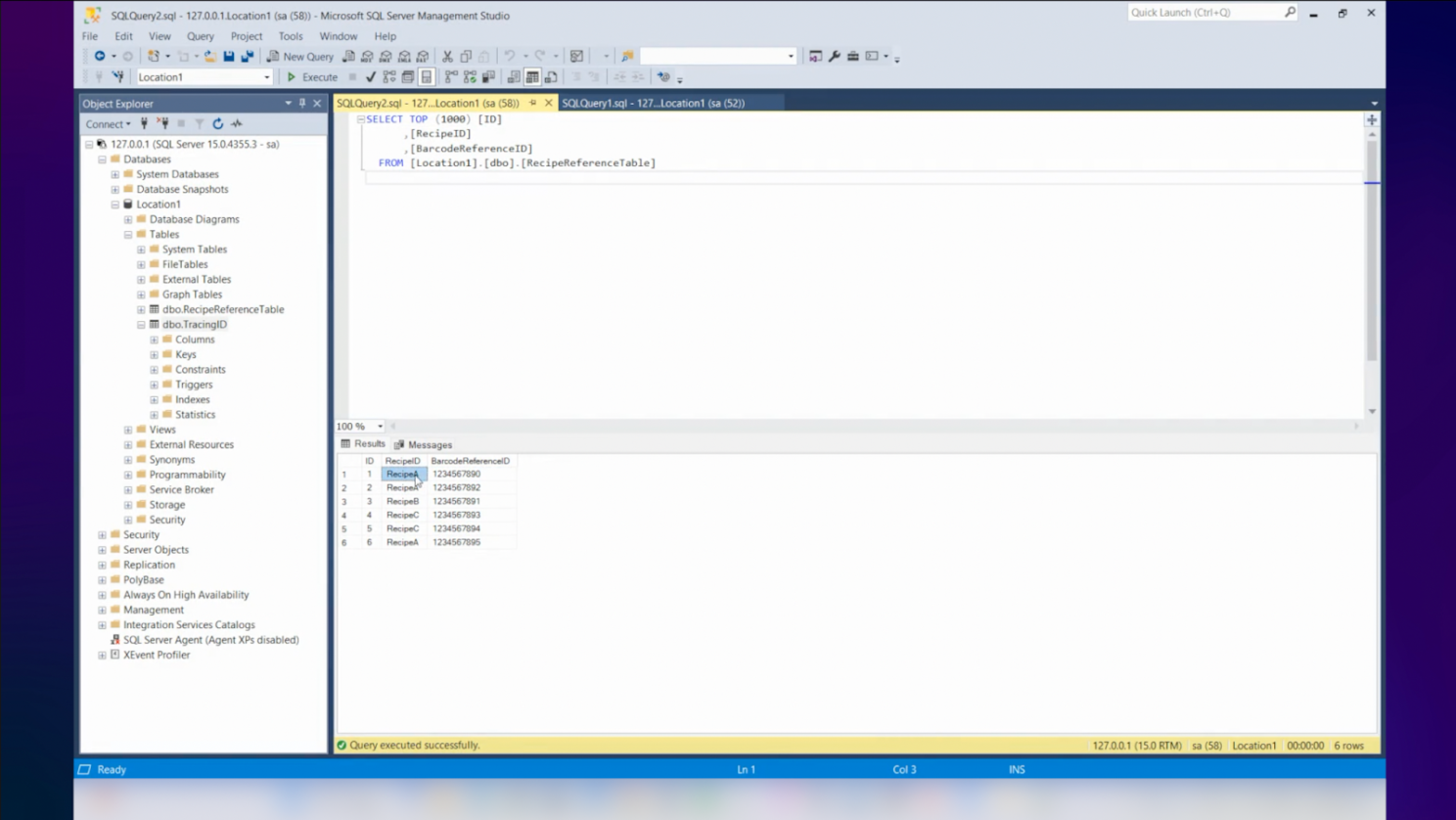Open the Query menu
The width and height of the screenshot is (1456, 820).
pyautogui.click(x=200, y=36)
